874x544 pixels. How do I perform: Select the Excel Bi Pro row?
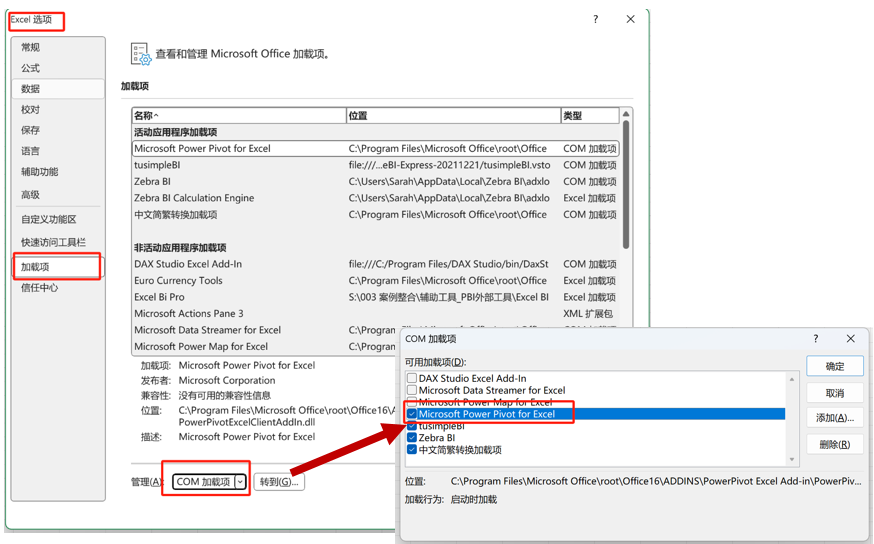tap(375, 297)
